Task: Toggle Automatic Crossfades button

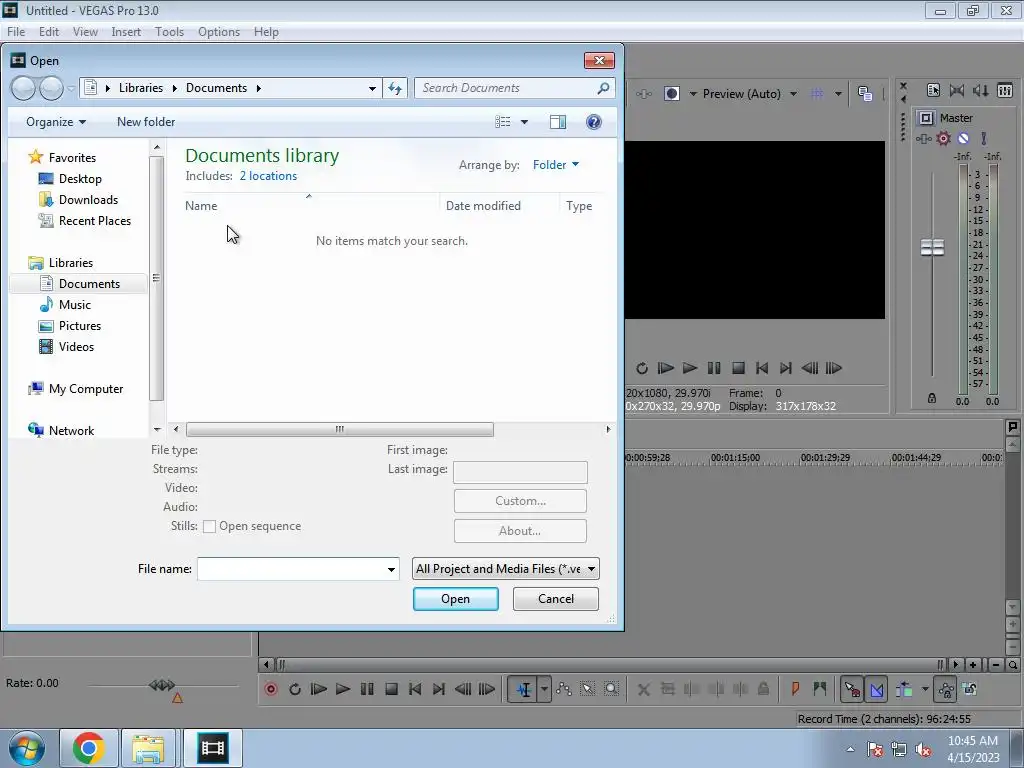Action: pyautogui.click(x=876, y=689)
